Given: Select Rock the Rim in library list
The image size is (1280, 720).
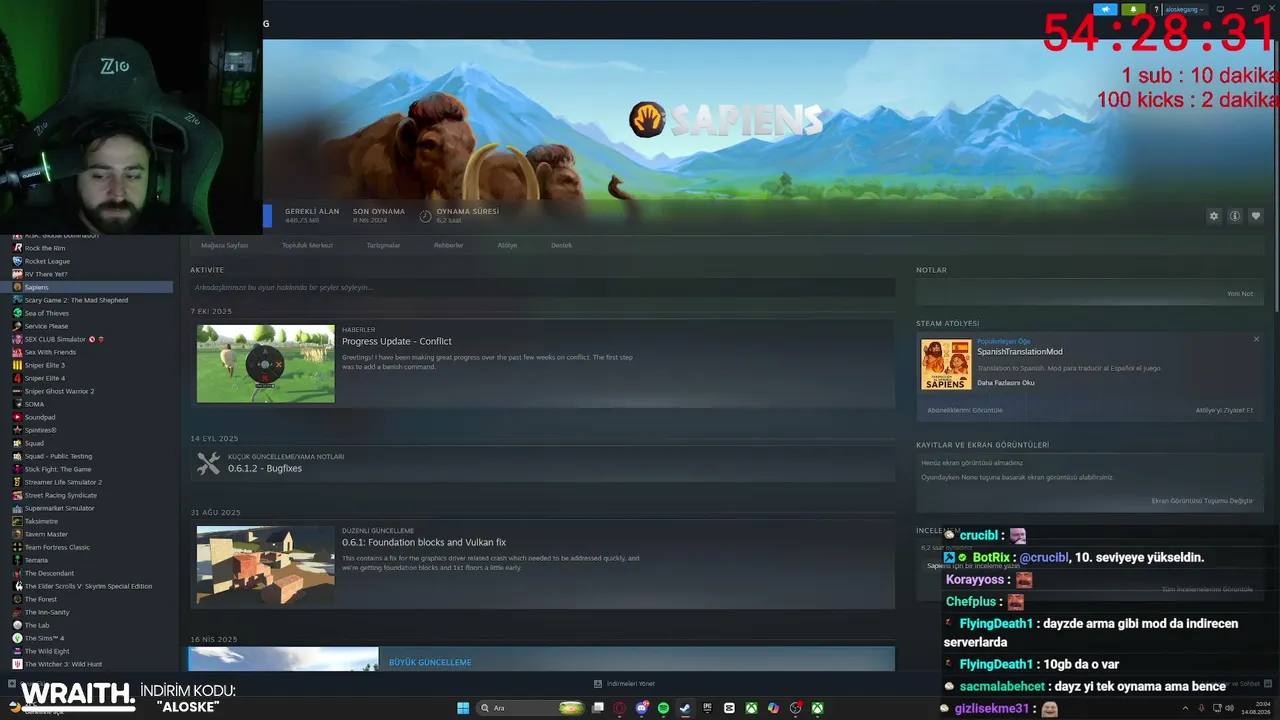Looking at the screenshot, I should (x=45, y=248).
